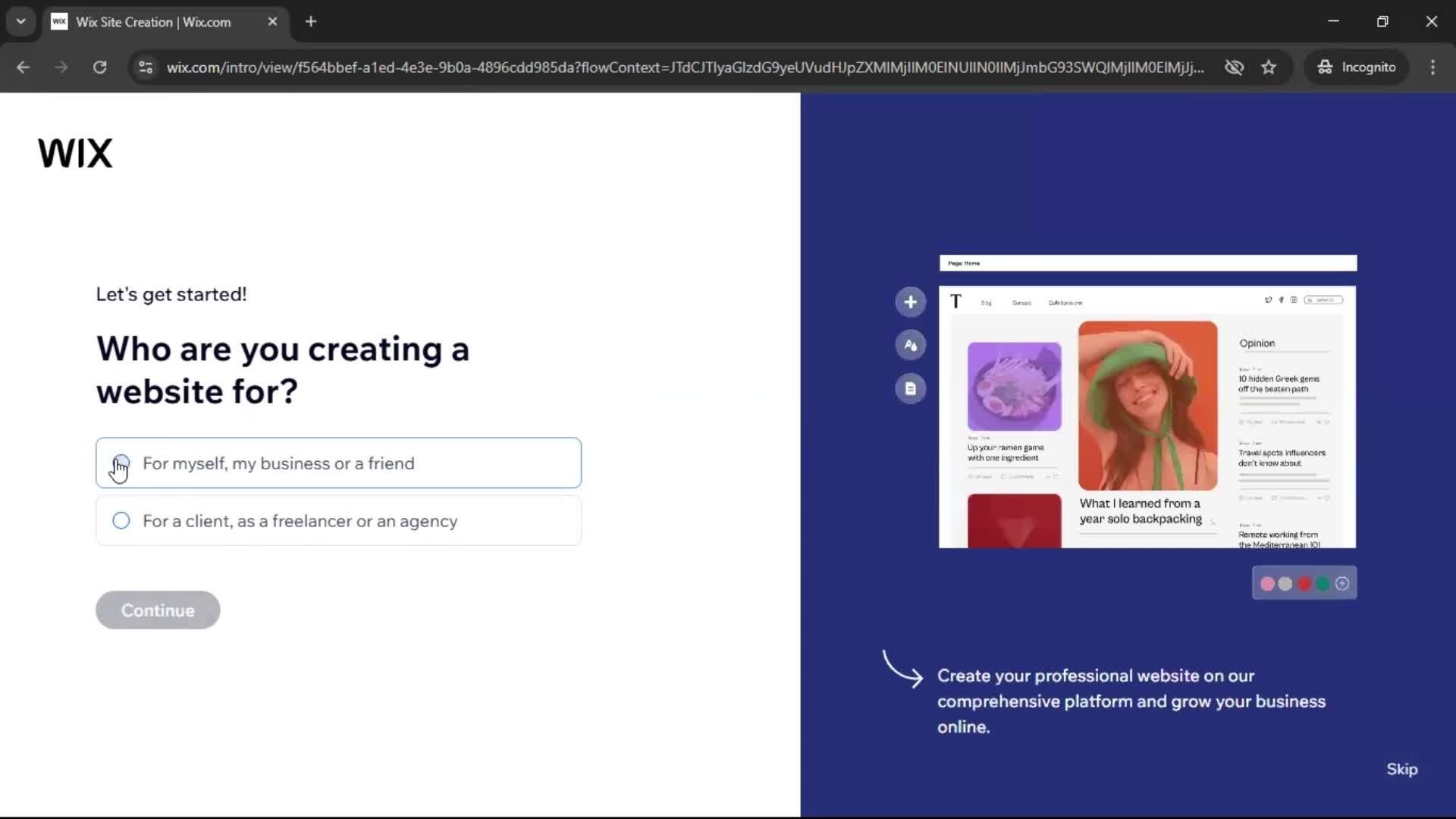Viewport: 1456px width, 819px height.
Task: Click the T logo in site preview
Action: click(x=955, y=302)
